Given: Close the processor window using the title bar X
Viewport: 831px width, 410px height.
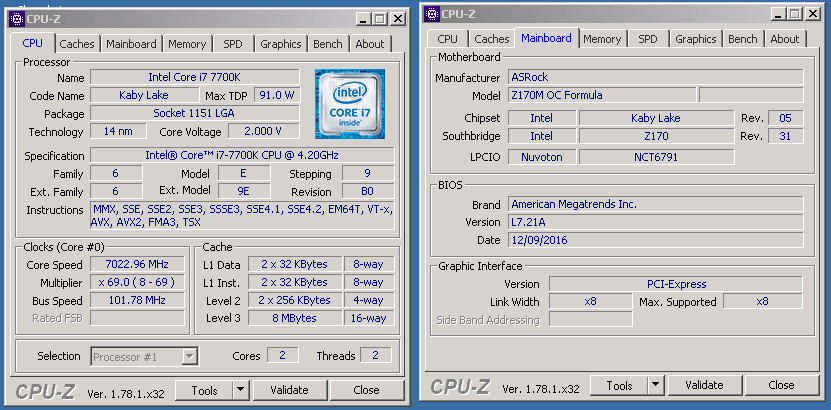Looking at the screenshot, I should click(x=397, y=18).
